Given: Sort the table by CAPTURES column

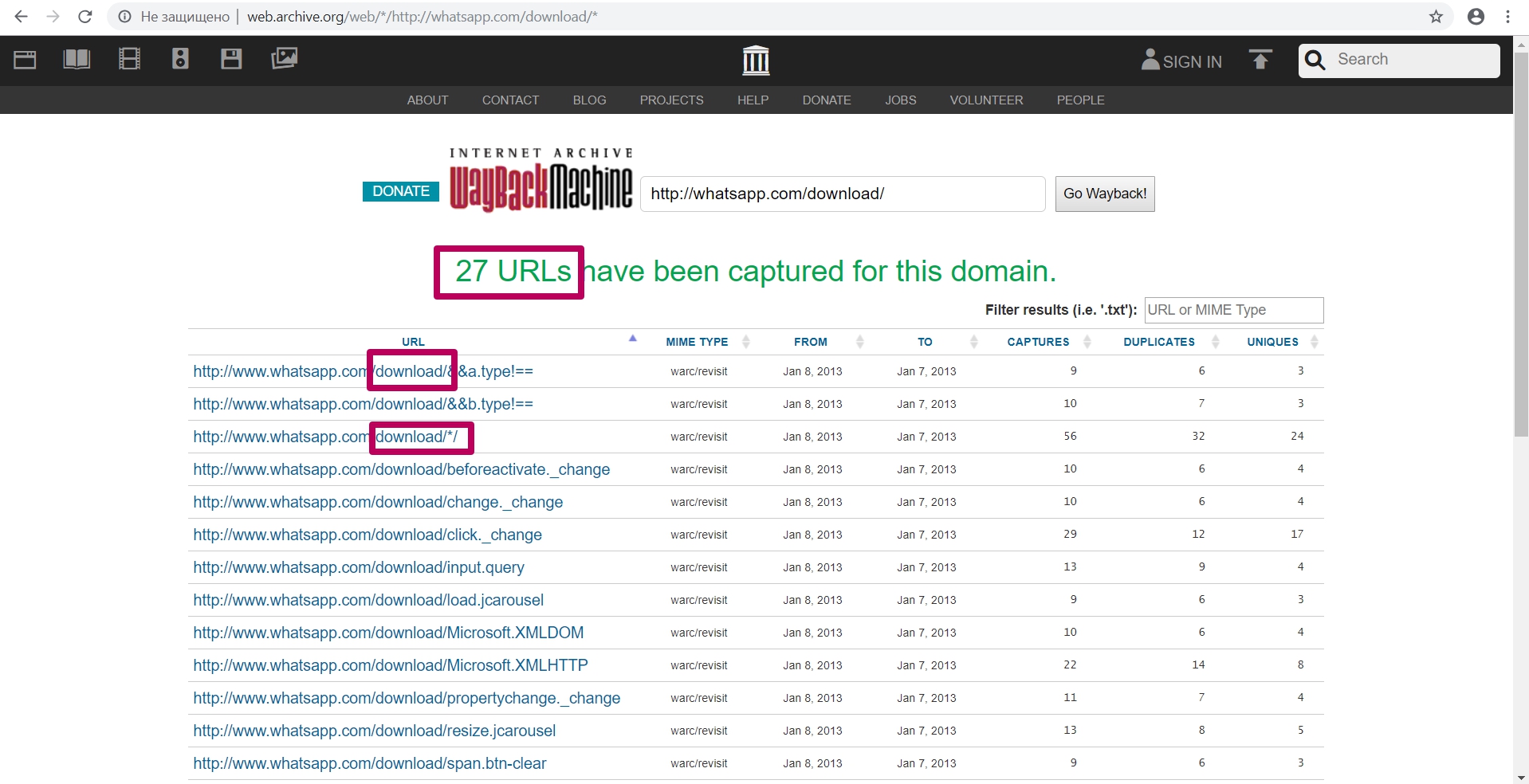Looking at the screenshot, I should coord(1038,342).
